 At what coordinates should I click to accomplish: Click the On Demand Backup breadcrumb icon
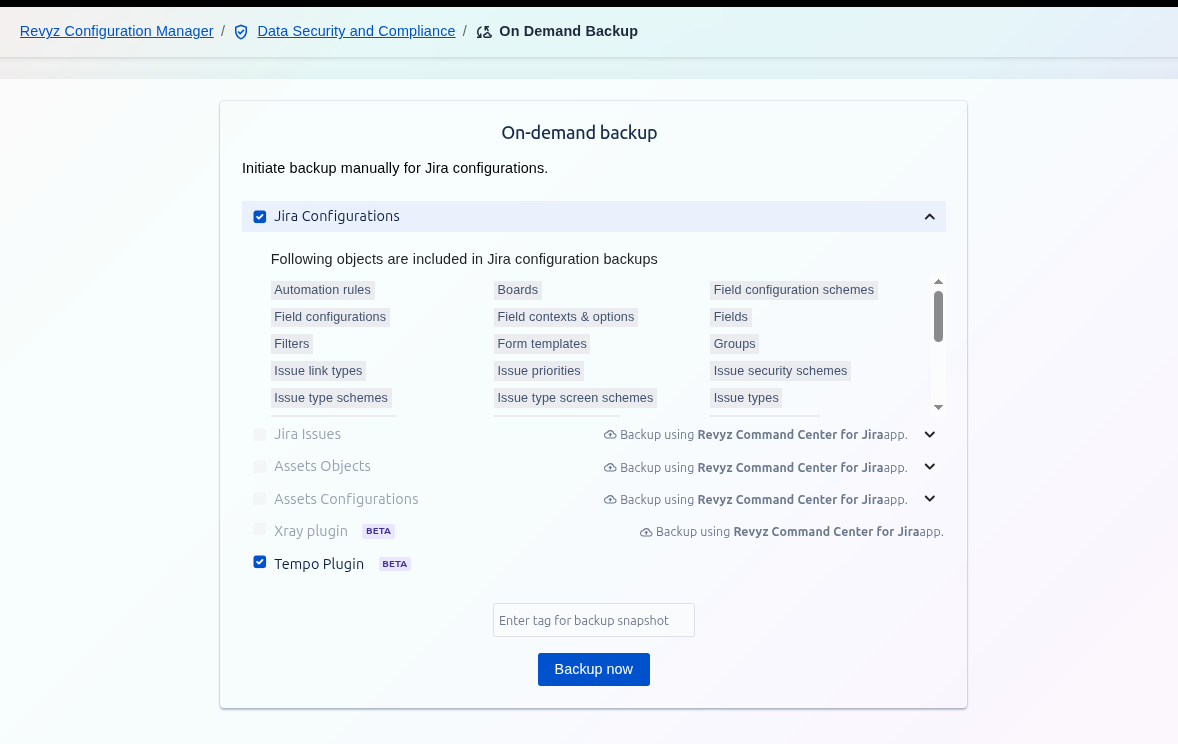tap(484, 32)
